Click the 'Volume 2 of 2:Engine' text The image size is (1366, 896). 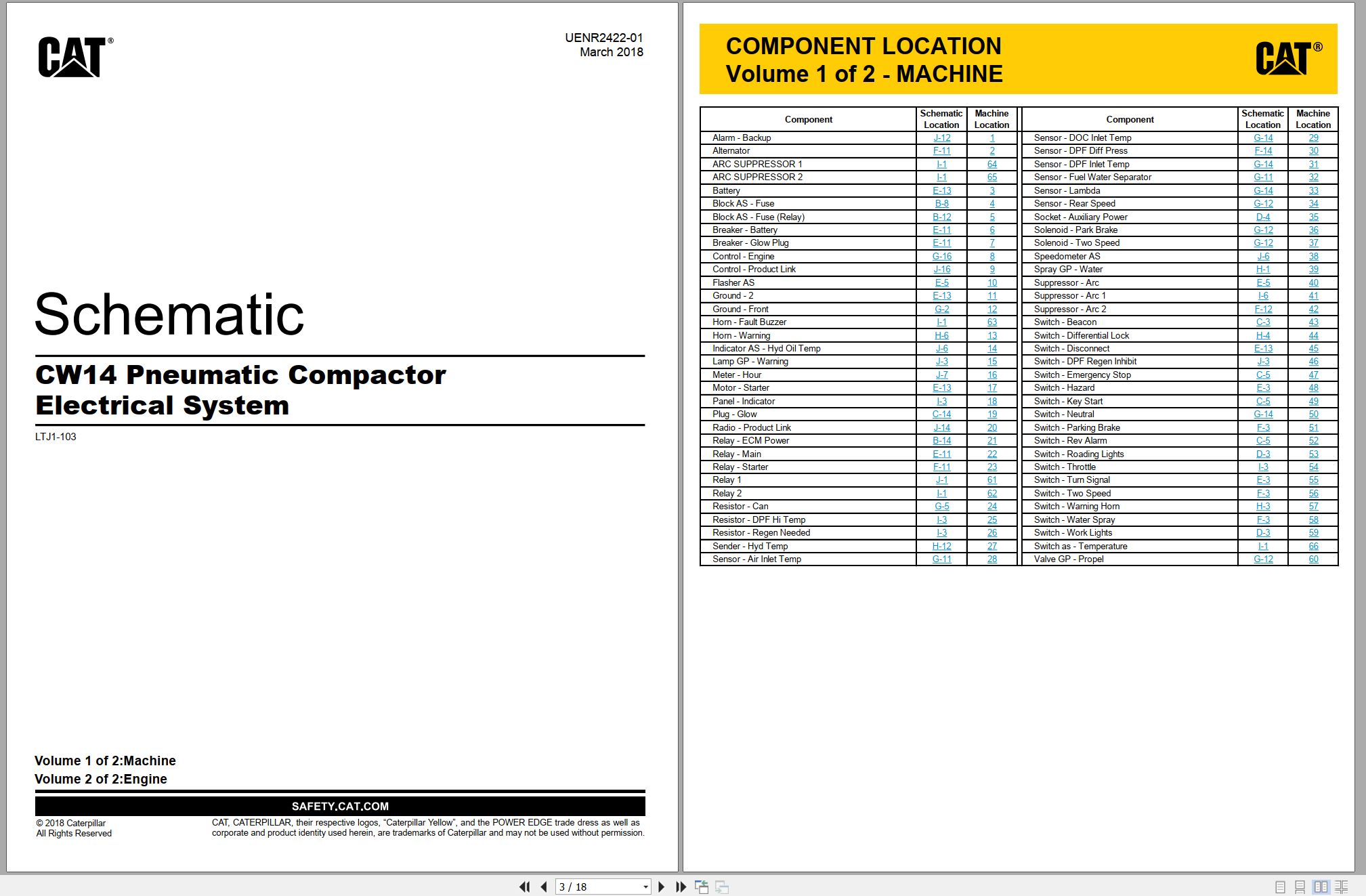click(101, 779)
